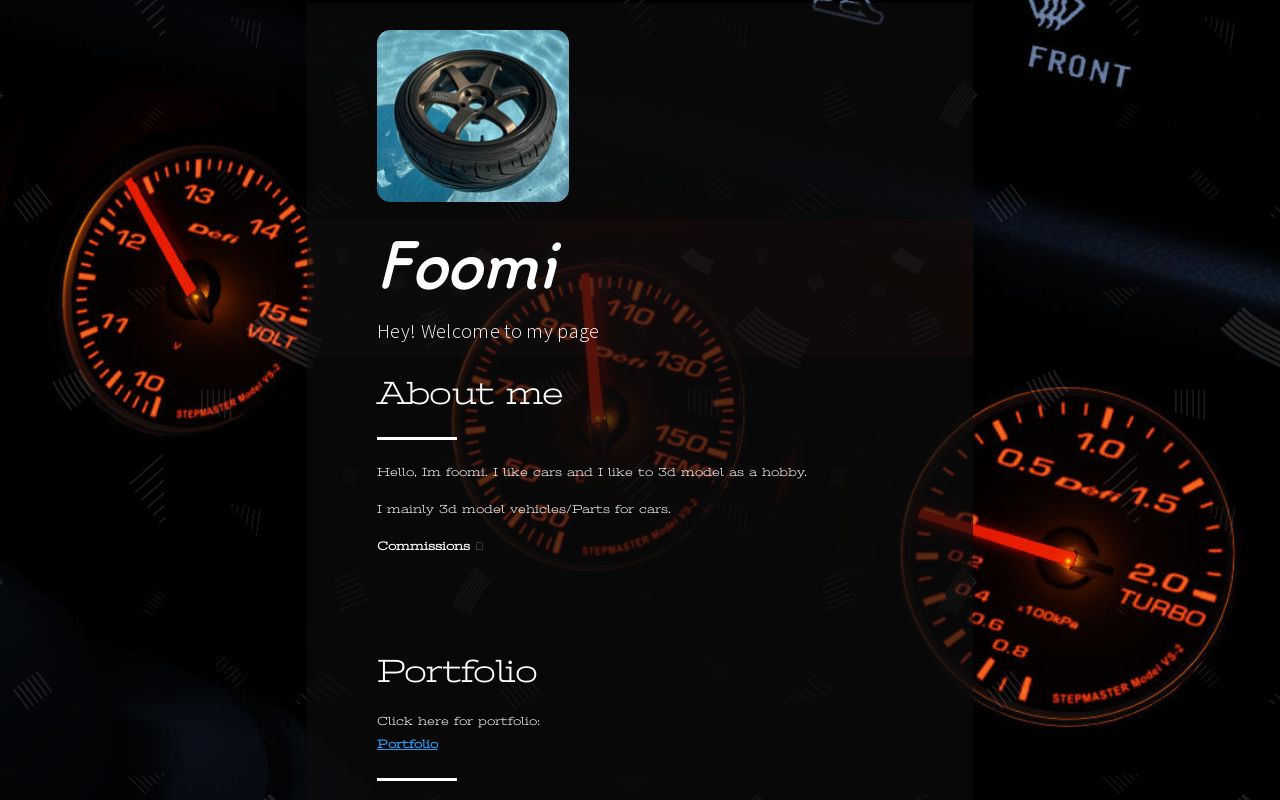The image size is (1280, 800).
Task: Click the About me heading
Action: point(470,393)
